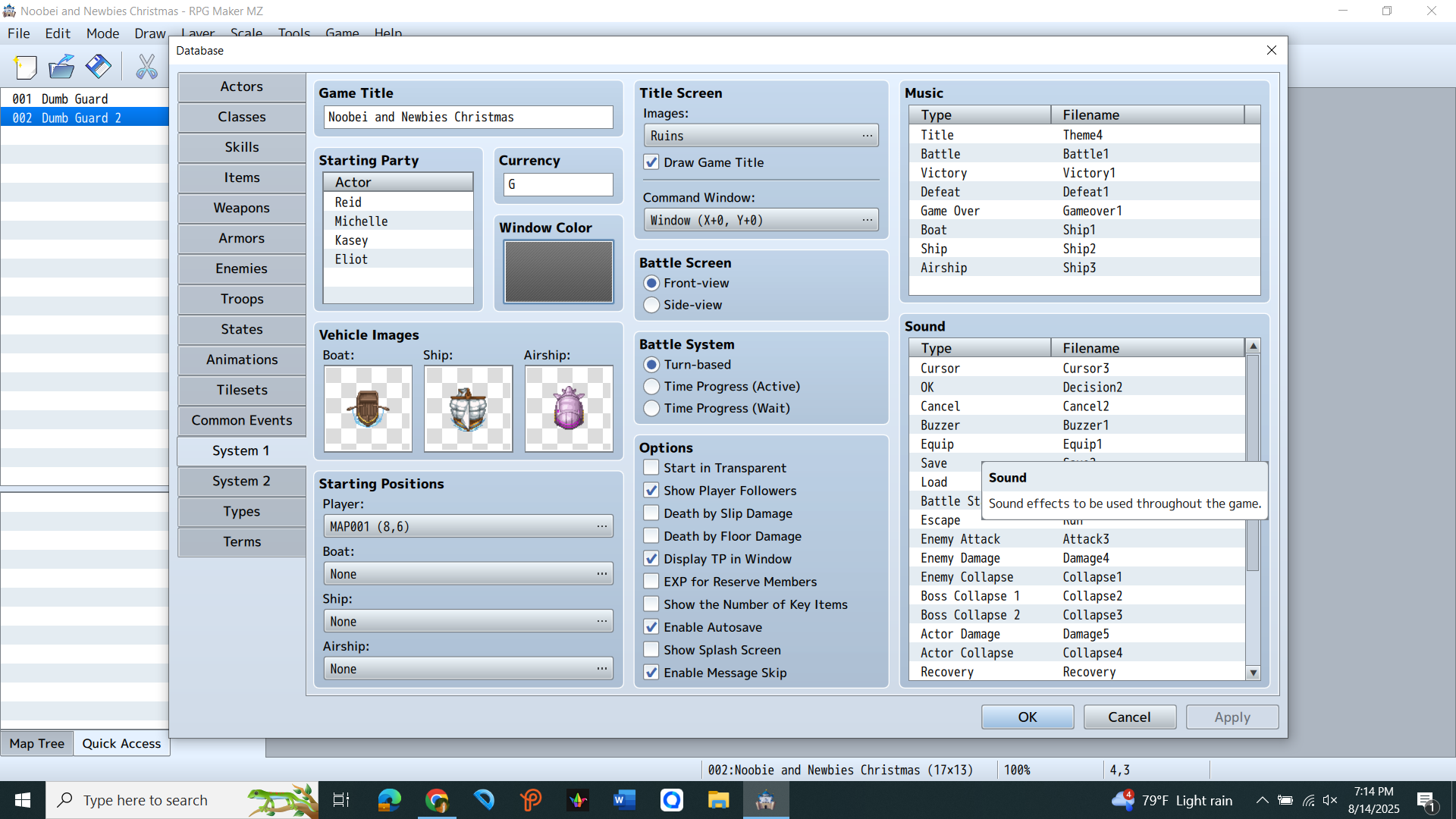Click the New Project toolbar icon
Screen dimensions: 1456x819
(x=25, y=67)
